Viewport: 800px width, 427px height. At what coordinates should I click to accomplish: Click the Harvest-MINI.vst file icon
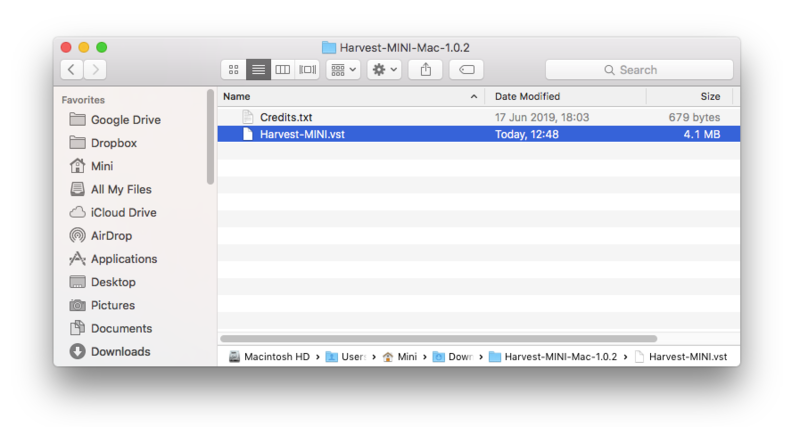pos(248,134)
